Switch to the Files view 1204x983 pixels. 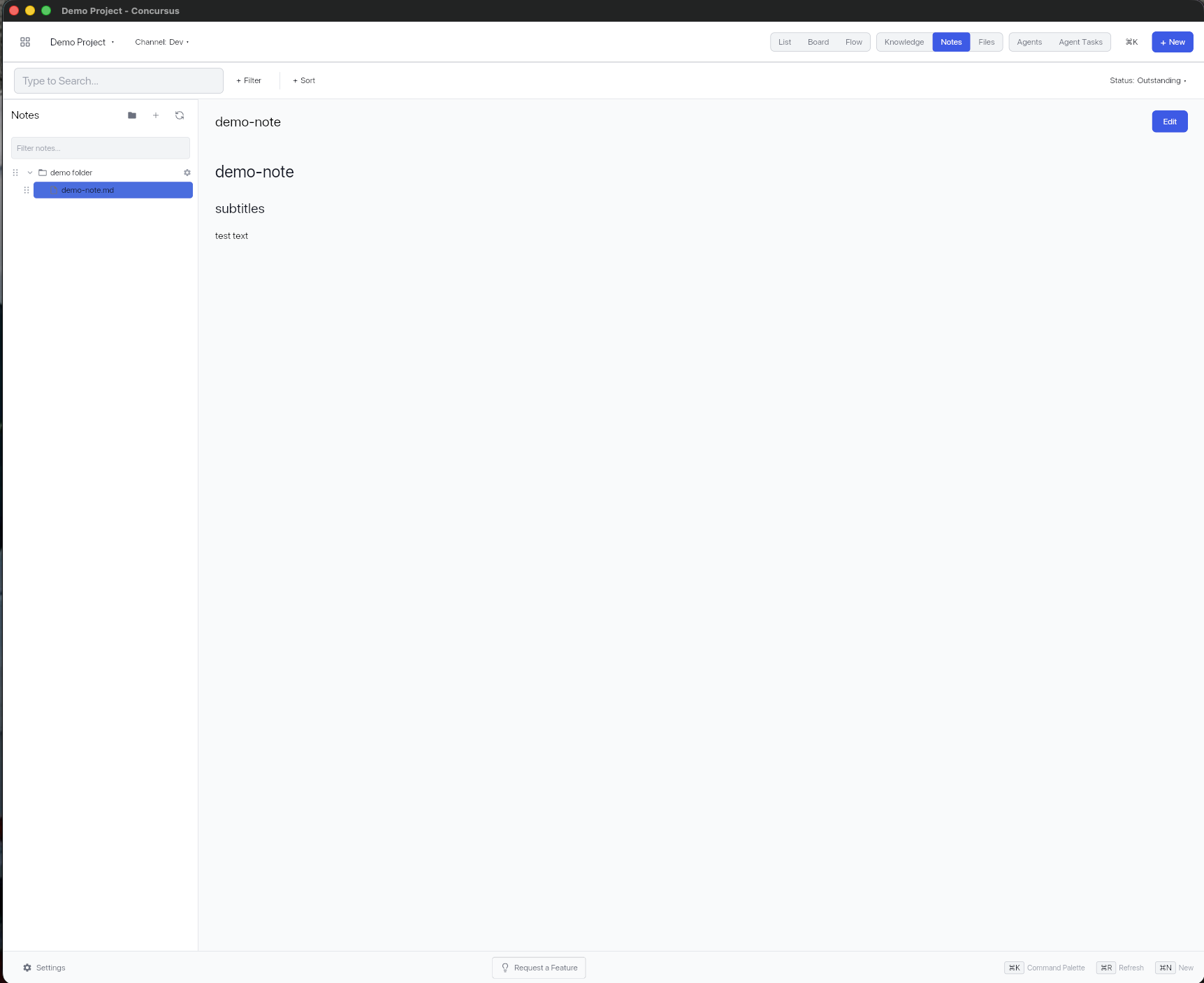[986, 42]
